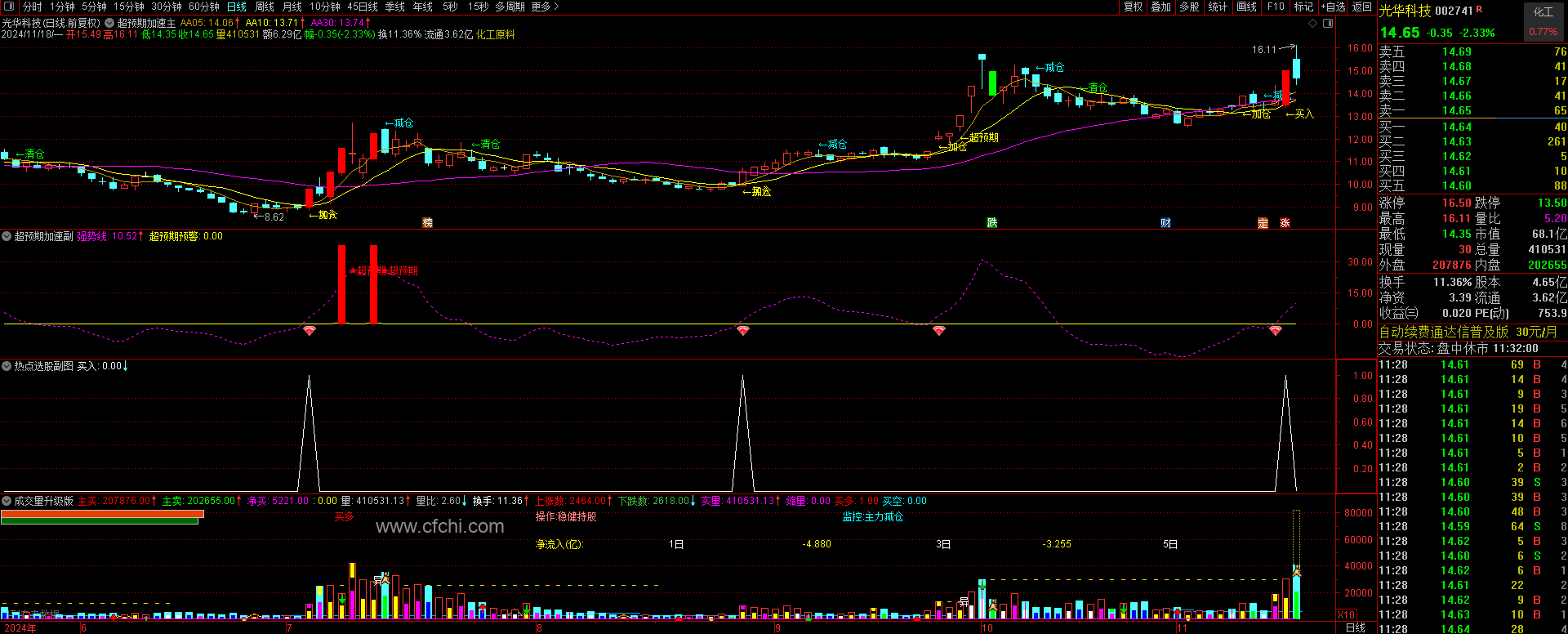Click the 买一 14.64 order row

coord(1473,127)
